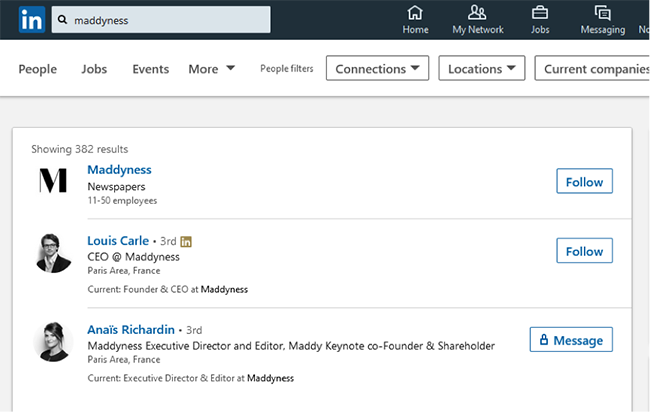Open the Home navigation icon
The image size is (650, 412).
coord(415,13)
